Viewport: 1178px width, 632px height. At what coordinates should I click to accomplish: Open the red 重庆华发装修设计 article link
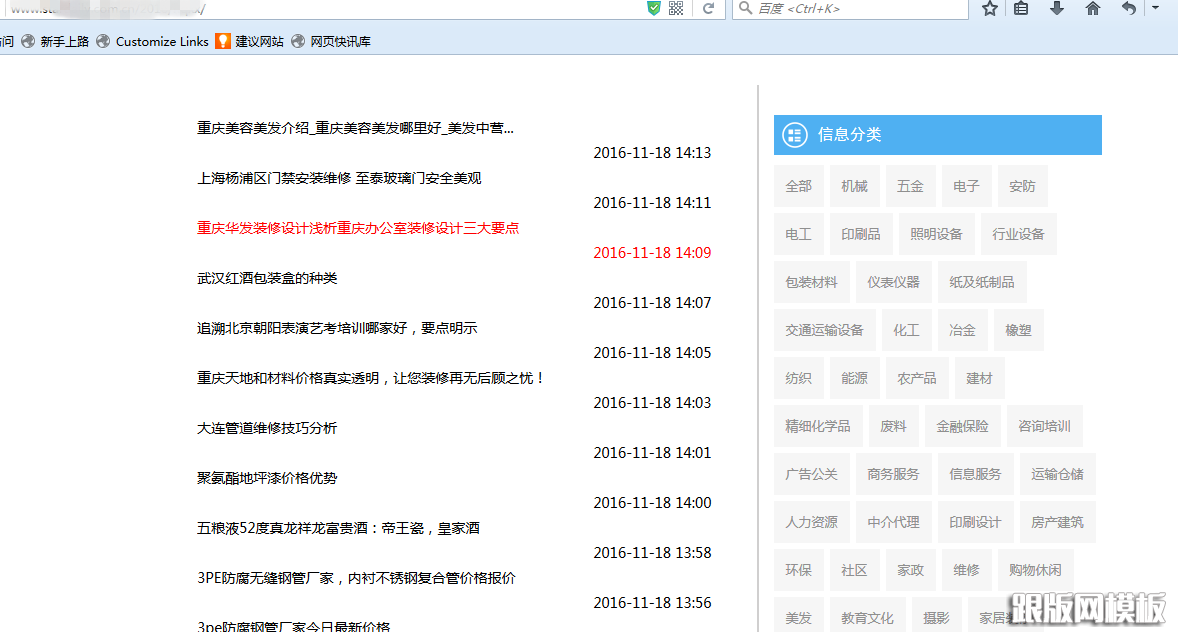tap(358, 228)
